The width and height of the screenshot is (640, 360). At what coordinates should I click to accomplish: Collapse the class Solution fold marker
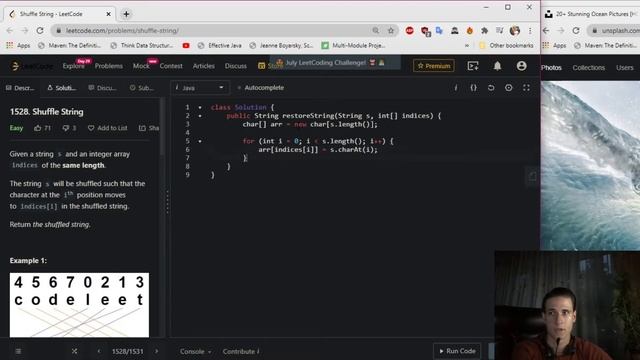point(200,107)
